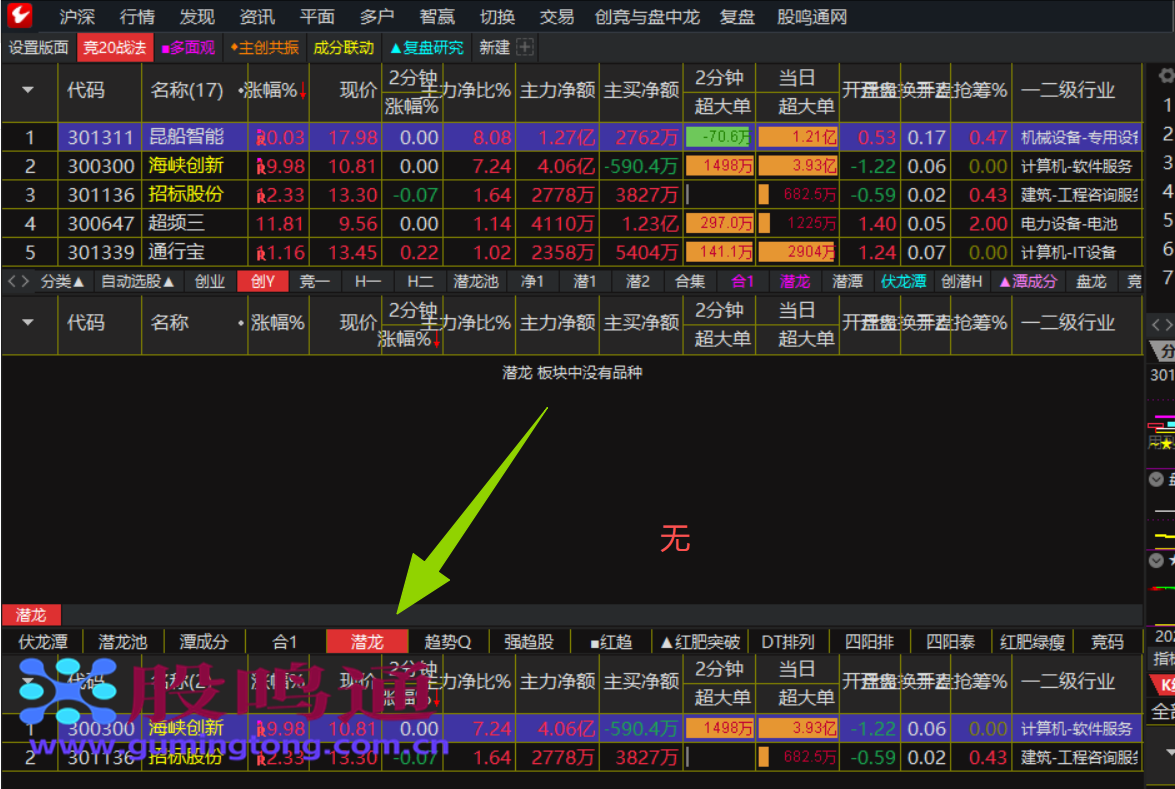
Task: Select the 四阳排 tab
Action: 869,641
